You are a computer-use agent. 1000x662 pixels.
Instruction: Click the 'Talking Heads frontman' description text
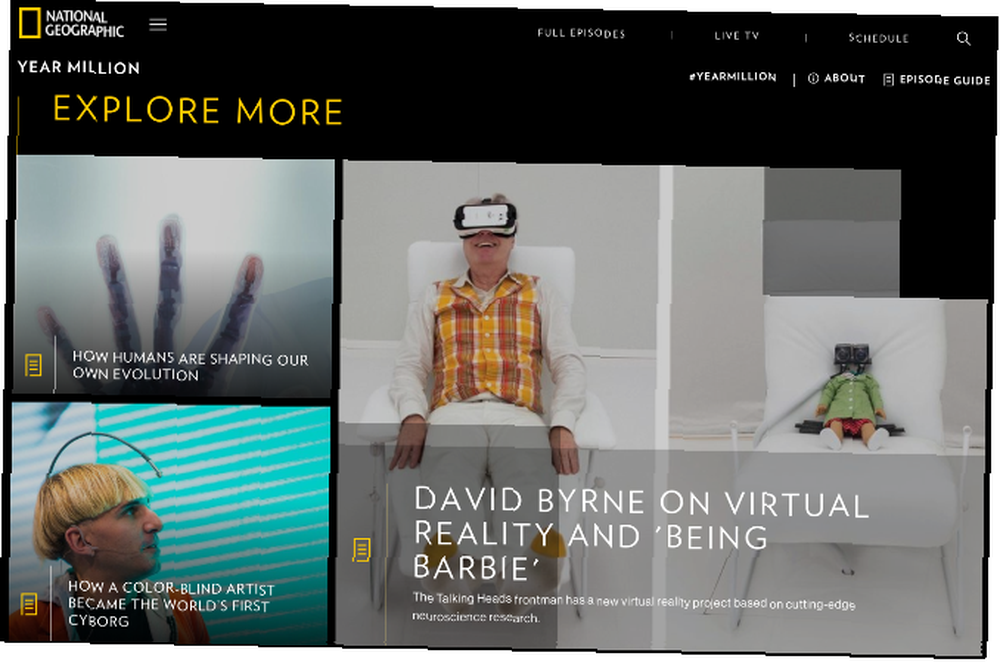pos(633,608)
